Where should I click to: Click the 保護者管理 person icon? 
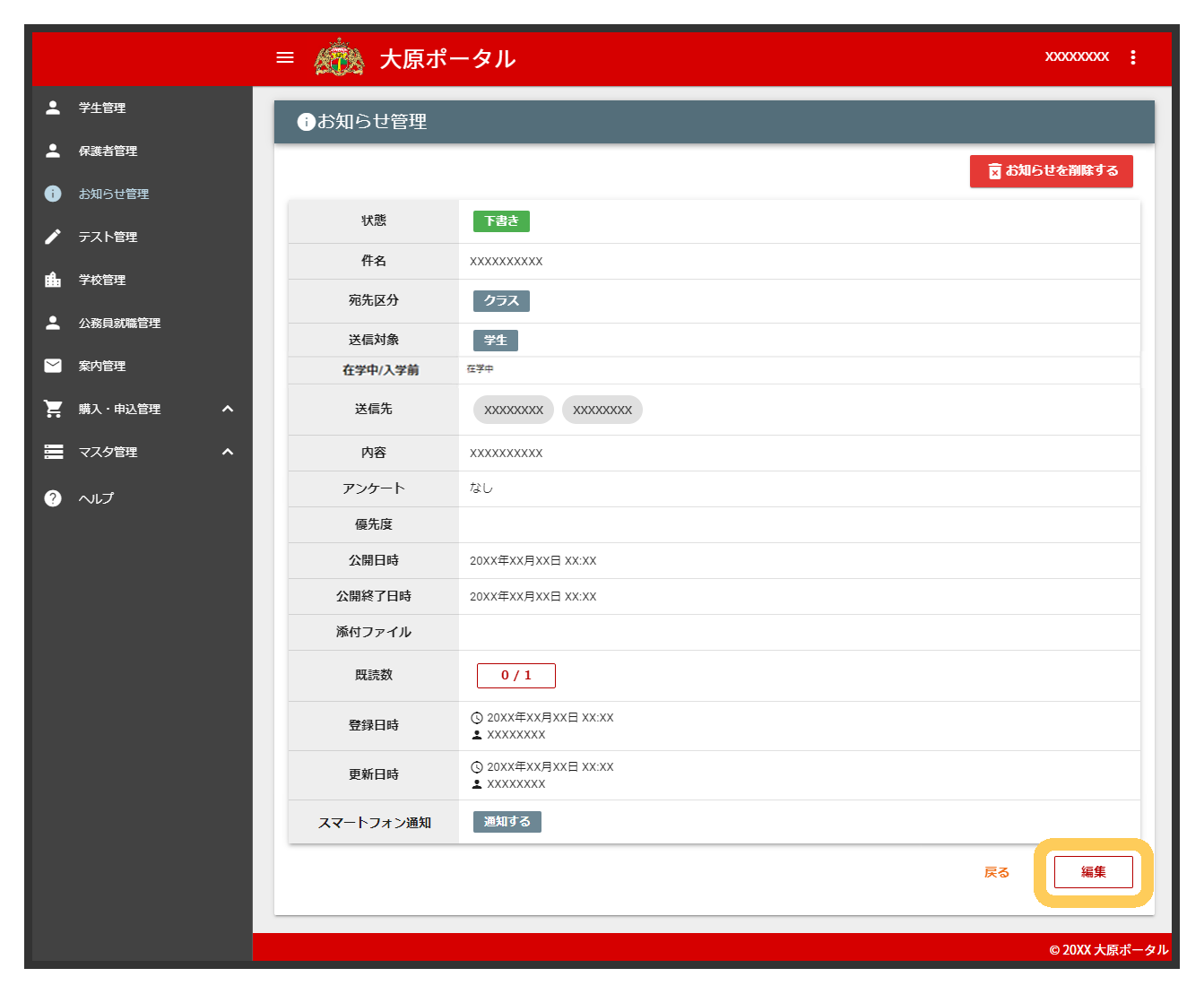53,151
